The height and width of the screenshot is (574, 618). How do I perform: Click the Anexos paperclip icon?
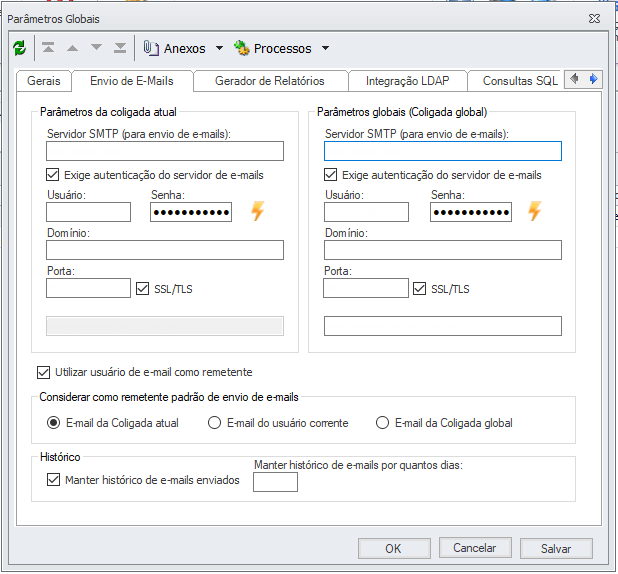tap(151, 48)
